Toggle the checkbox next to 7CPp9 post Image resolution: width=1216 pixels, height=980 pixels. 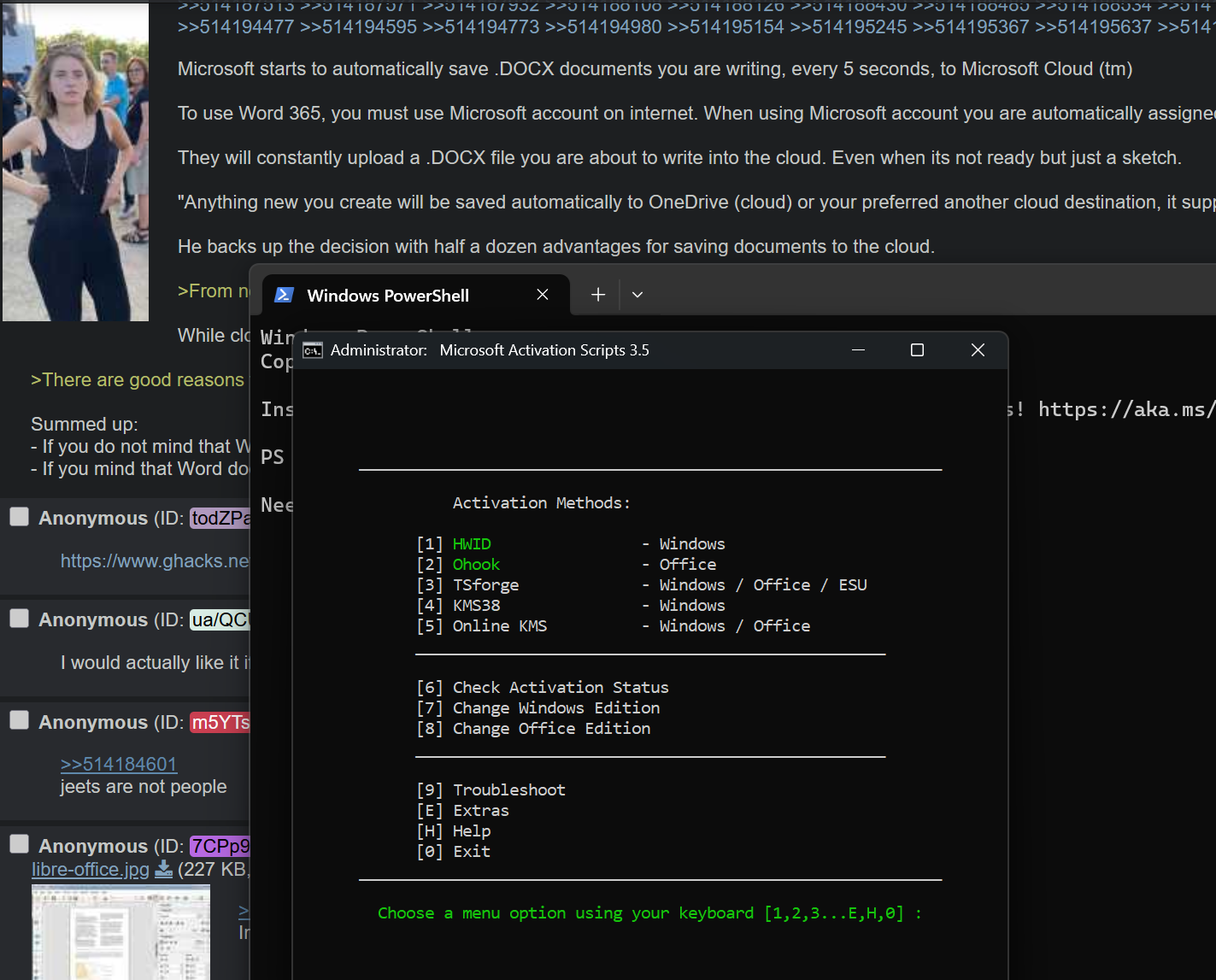tap(19, 844)
